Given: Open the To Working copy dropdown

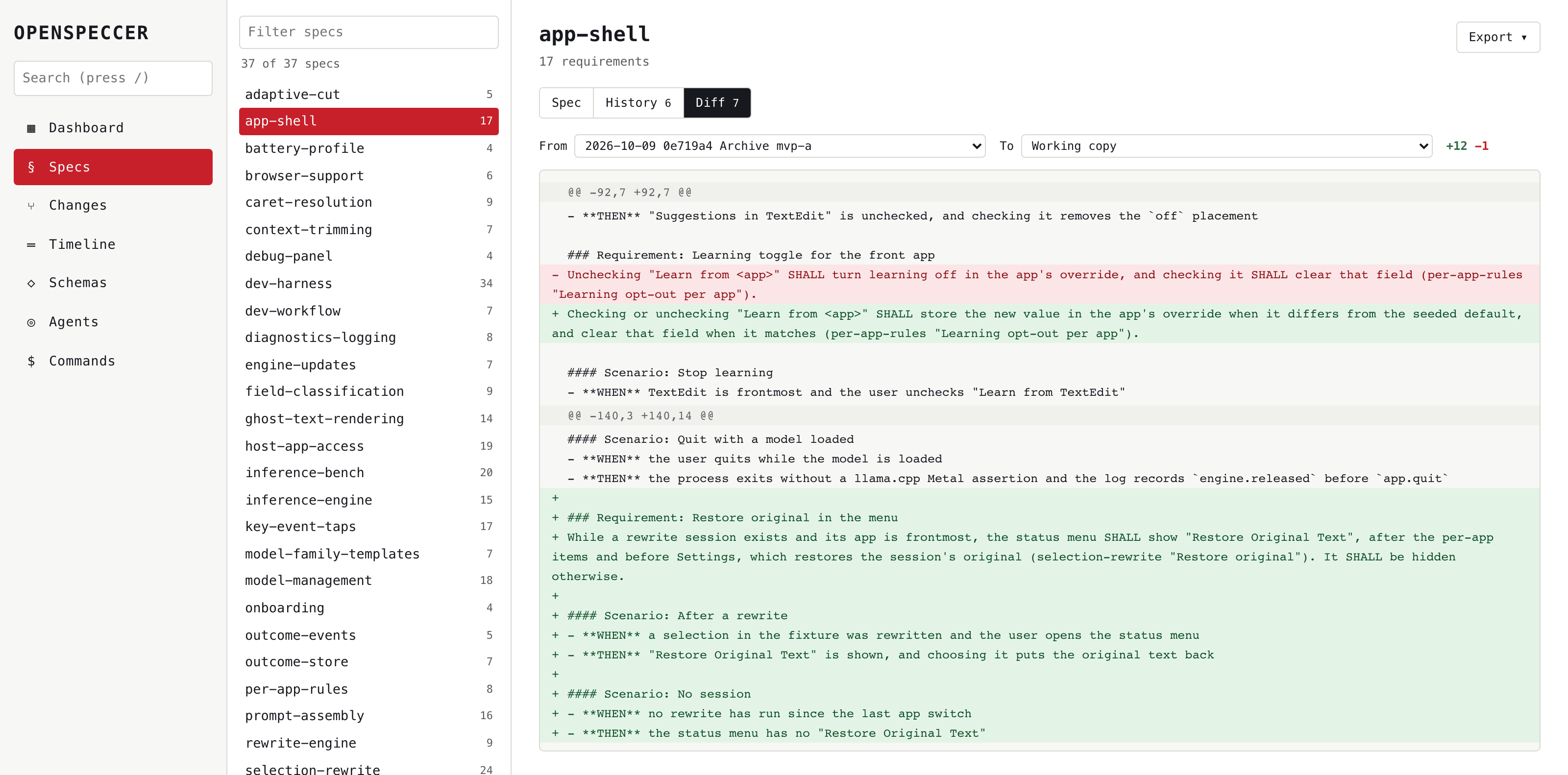Looking at the screenshot, I should 1226,146.
